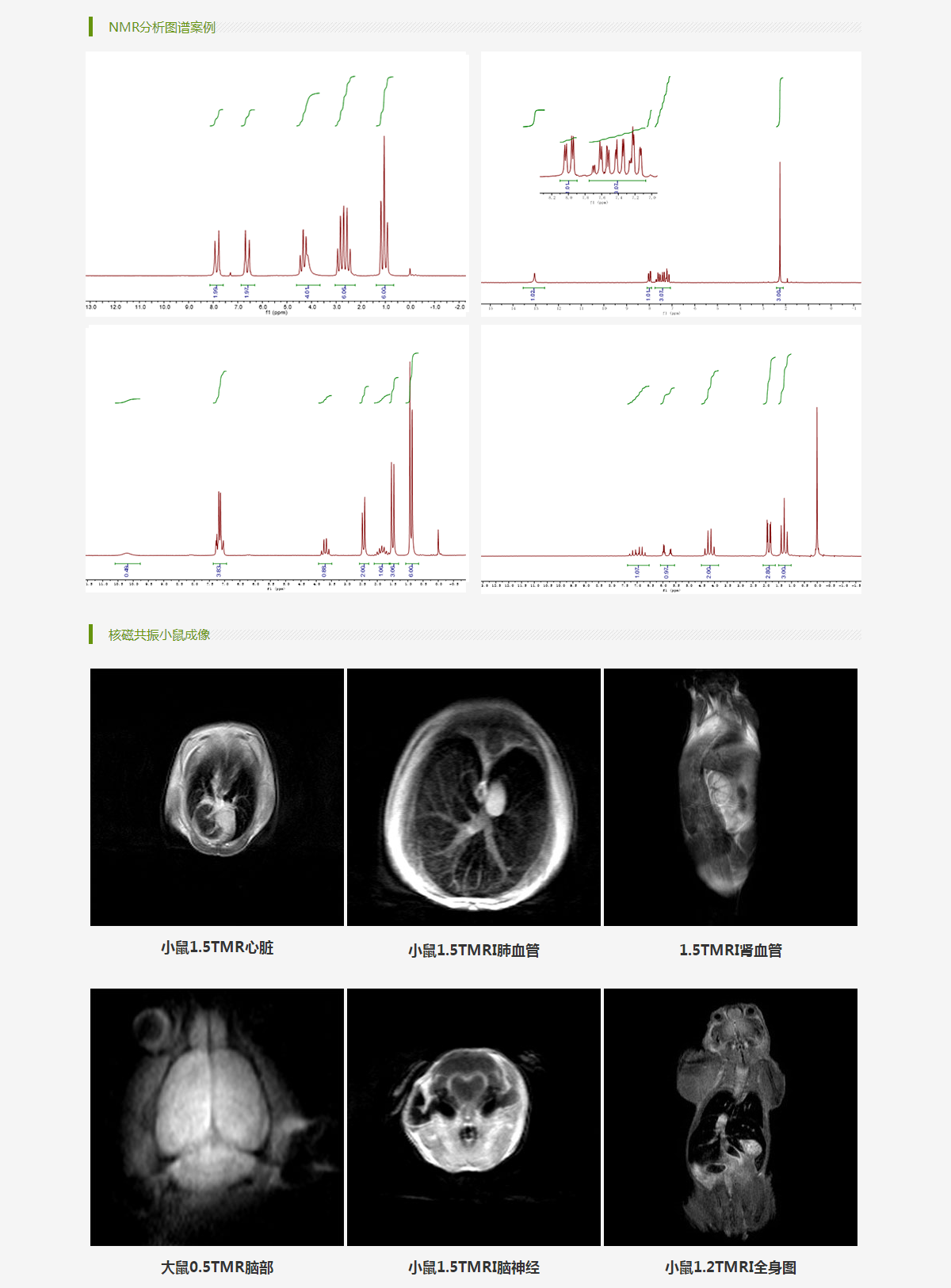Select the caption 大鼠0.5TMR脑部
Viewport: 951px width, 1288px height.
[217, 1267]
